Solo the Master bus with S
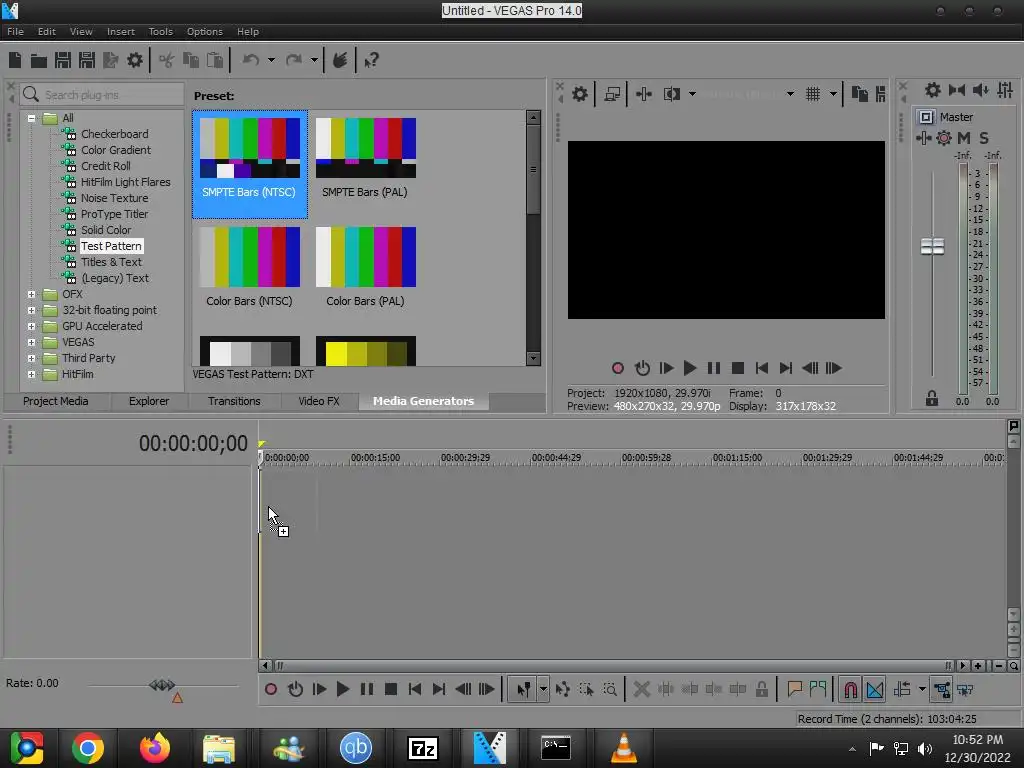 click(984, 138)
